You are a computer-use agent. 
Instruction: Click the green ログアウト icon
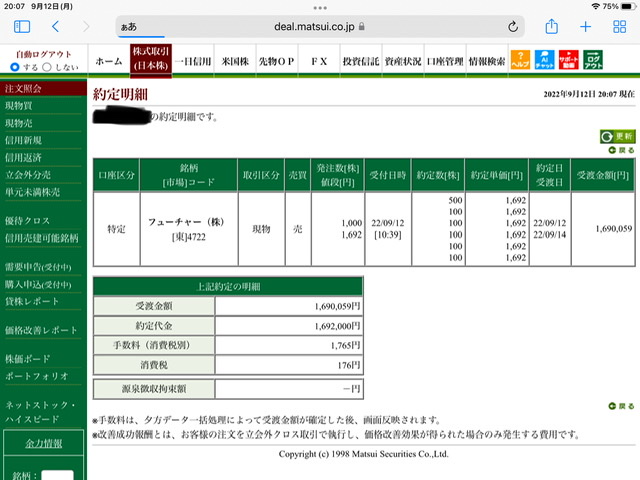pyautogui.click(x=593, y=60)
